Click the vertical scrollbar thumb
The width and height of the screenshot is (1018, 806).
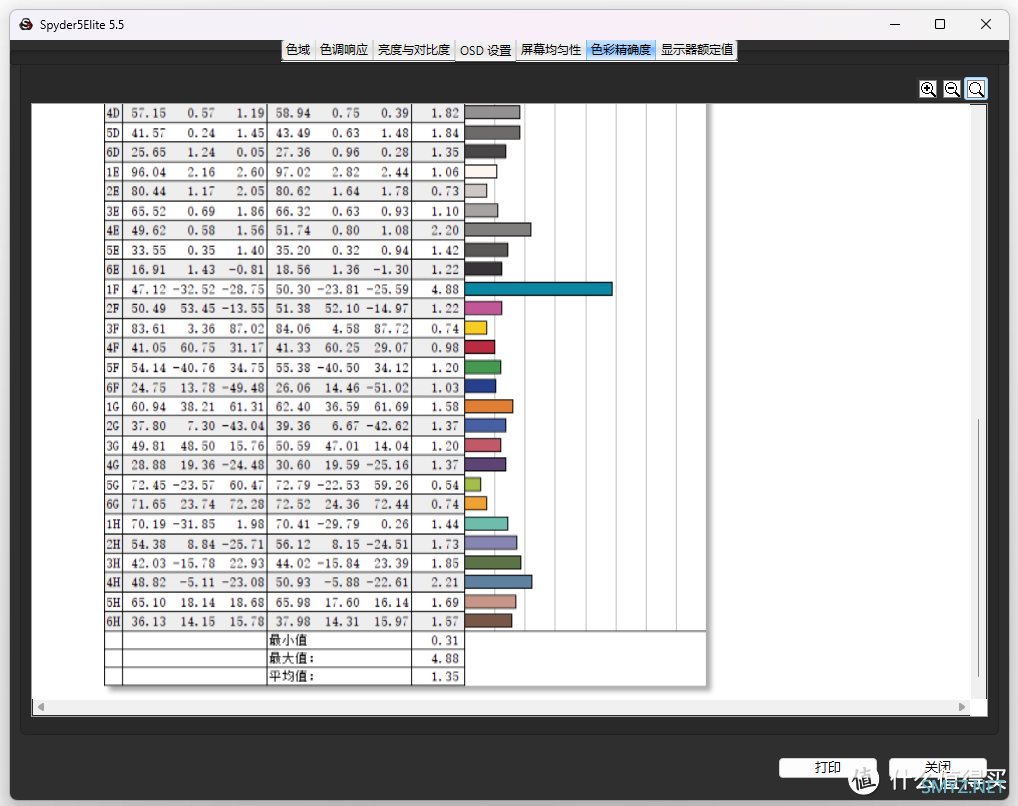[978, 548]
